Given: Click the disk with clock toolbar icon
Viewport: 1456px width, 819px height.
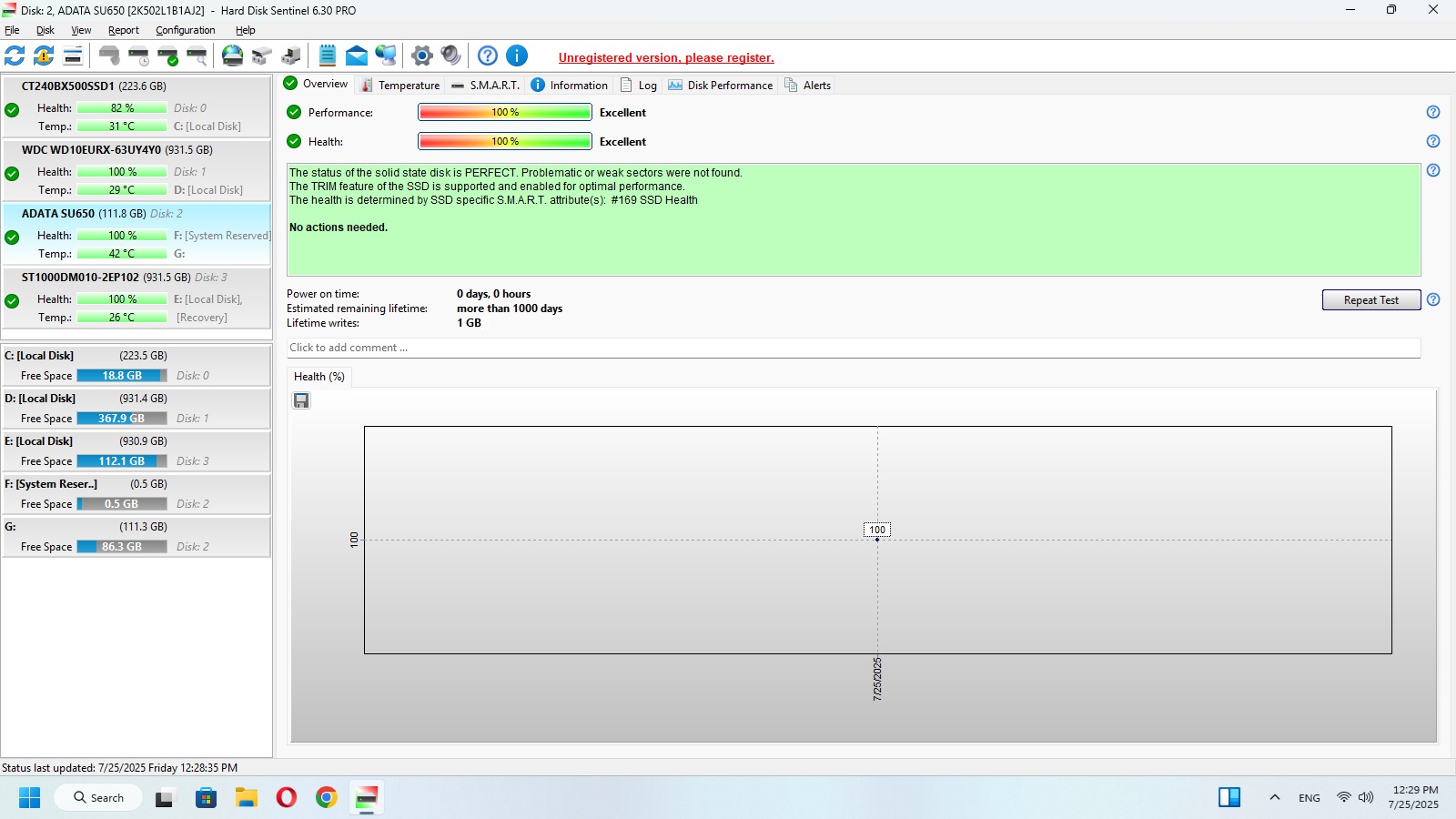Looking at the screenshot, I should [138, 56].
